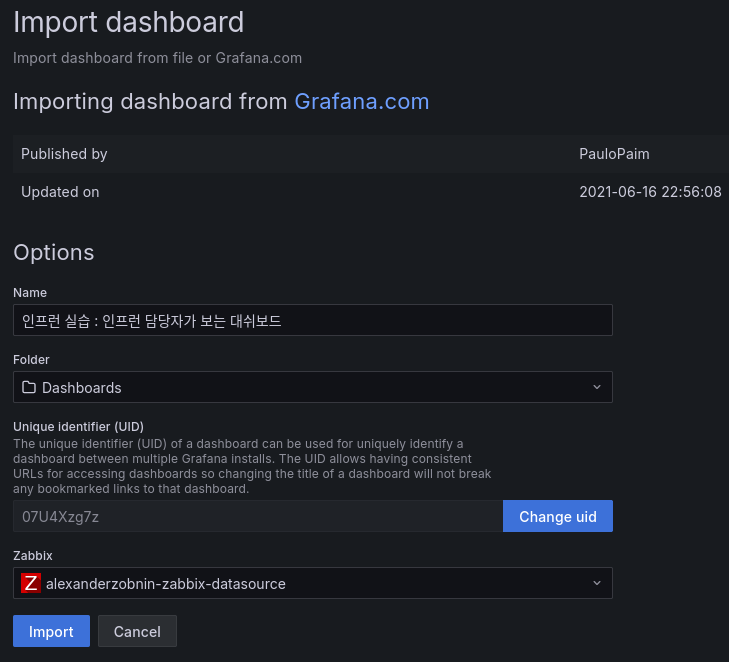This screenshot has height=662, width=729.
Task: Click the Updated on label
Action: click(60, 192)
